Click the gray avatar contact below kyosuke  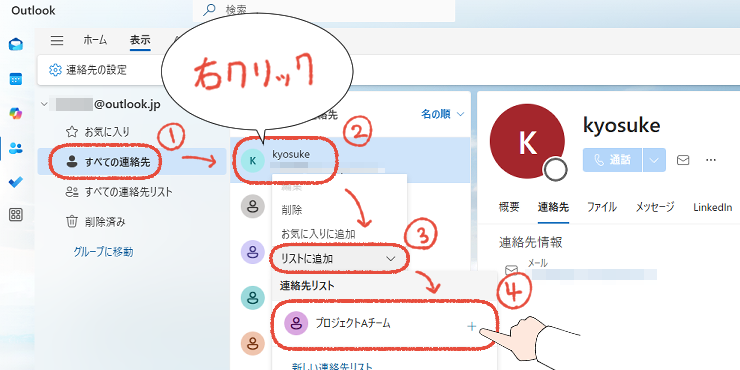pos(252,206)
